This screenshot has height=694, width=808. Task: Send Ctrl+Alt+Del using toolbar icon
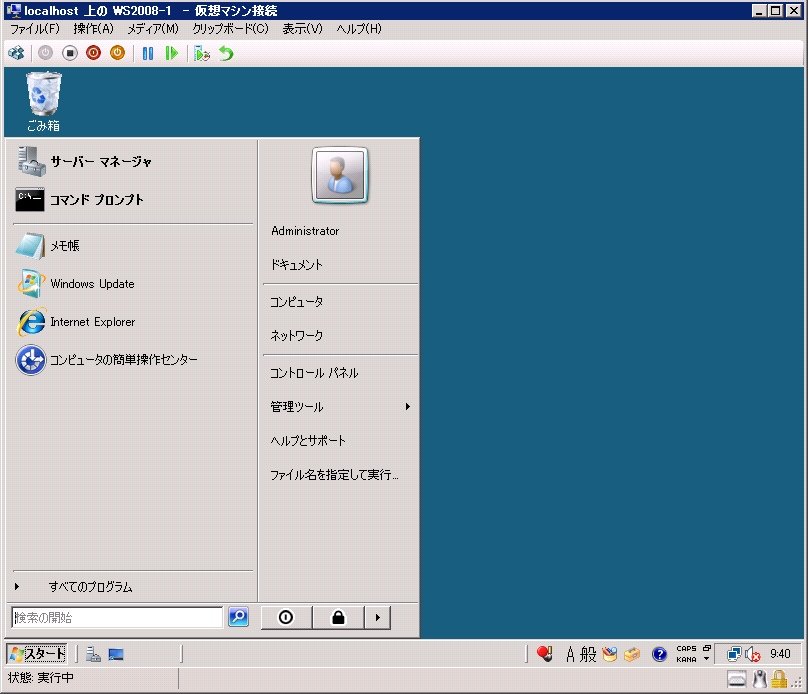pos(16,53)
